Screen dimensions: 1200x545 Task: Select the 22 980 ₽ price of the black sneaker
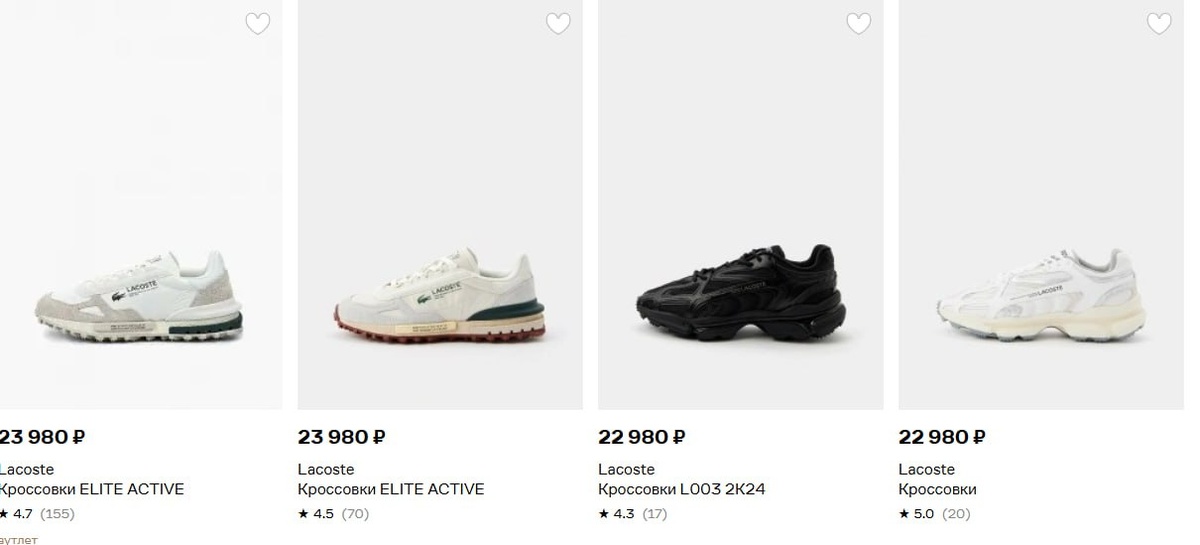[642, 437]
